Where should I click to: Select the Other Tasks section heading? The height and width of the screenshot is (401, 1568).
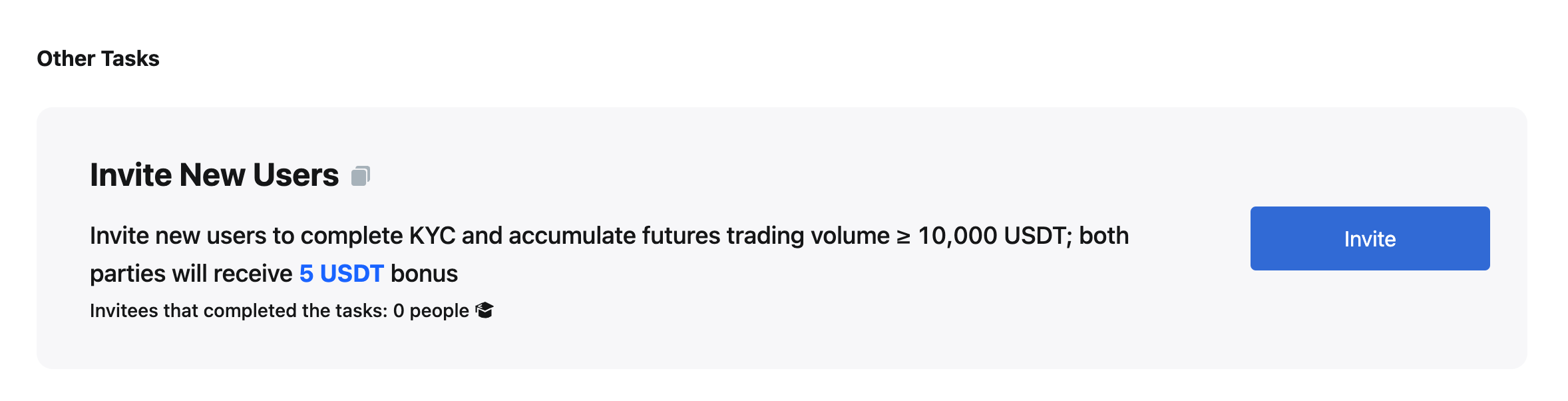(98, 59)
